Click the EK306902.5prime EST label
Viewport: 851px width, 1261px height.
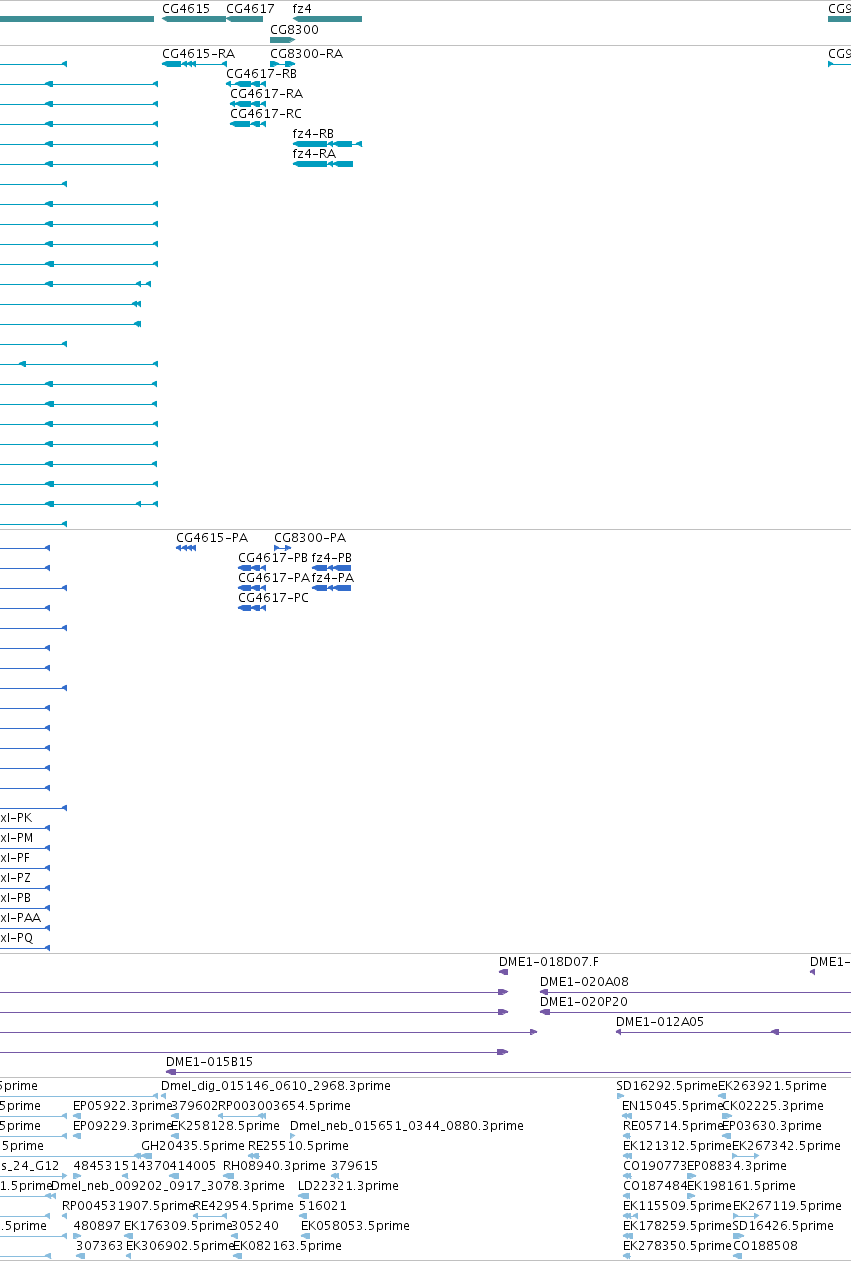(x=180, y=1246)
